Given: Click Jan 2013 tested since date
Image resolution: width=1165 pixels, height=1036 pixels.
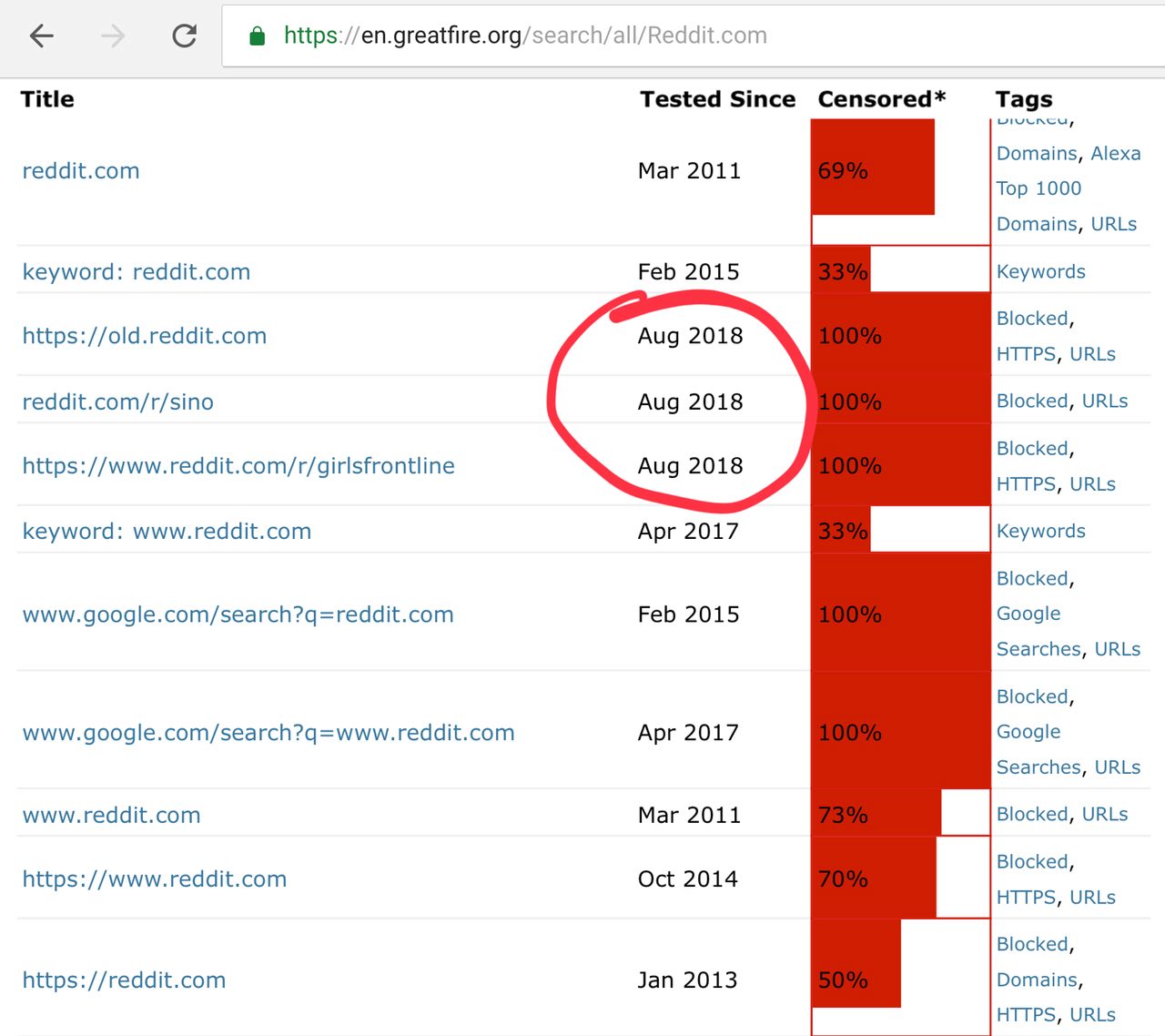Looking at the screenshot, I should point(688,980).
